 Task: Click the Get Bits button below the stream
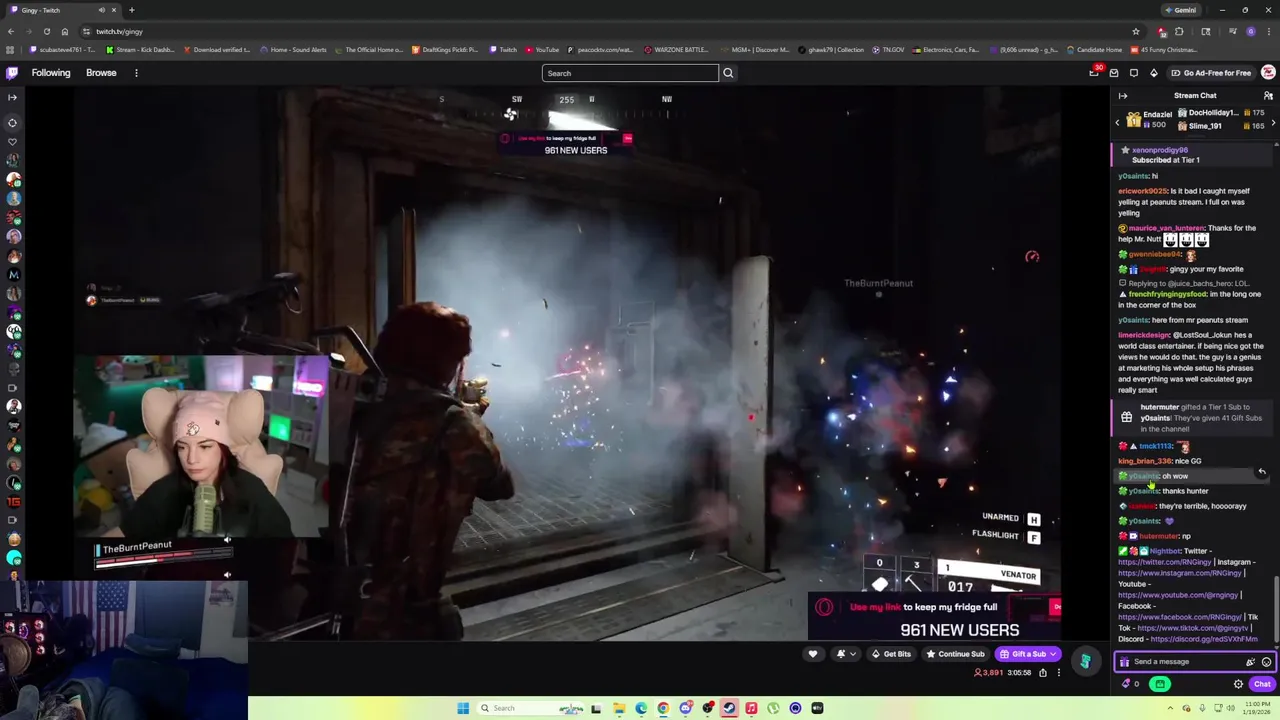[891, 654]
